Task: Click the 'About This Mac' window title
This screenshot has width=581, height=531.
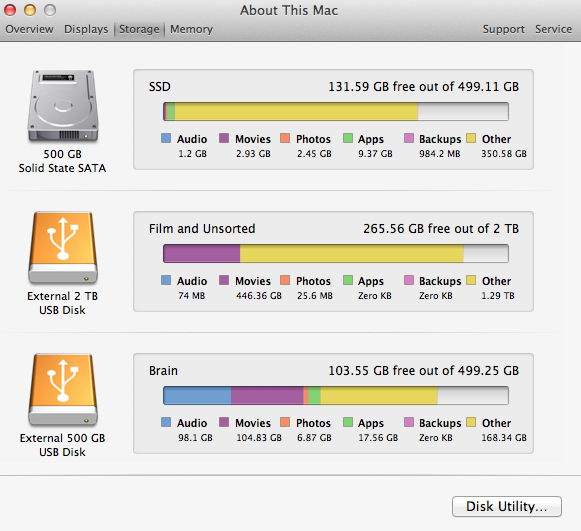Action: (289, 10)
